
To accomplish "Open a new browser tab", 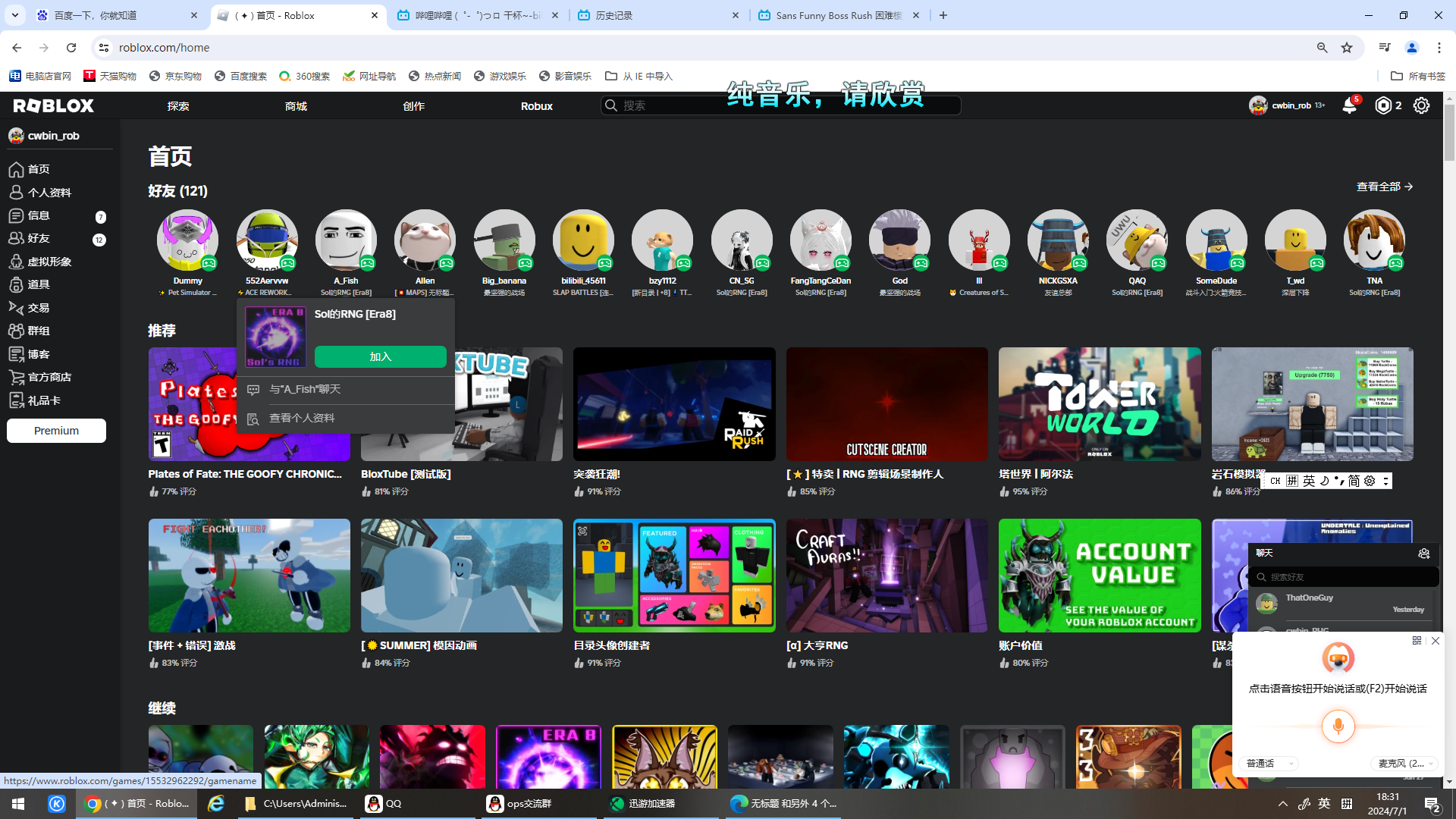I will 943,15.
